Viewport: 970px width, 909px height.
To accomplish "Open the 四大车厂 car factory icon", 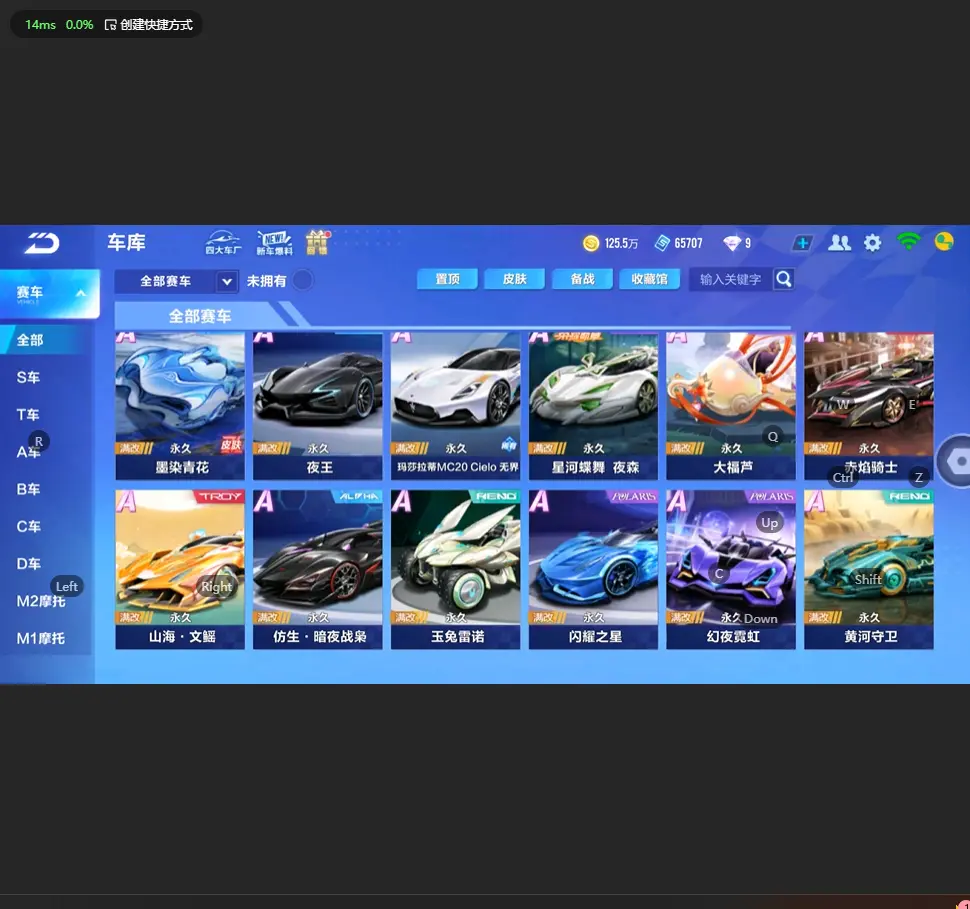I will click(223, 243).
